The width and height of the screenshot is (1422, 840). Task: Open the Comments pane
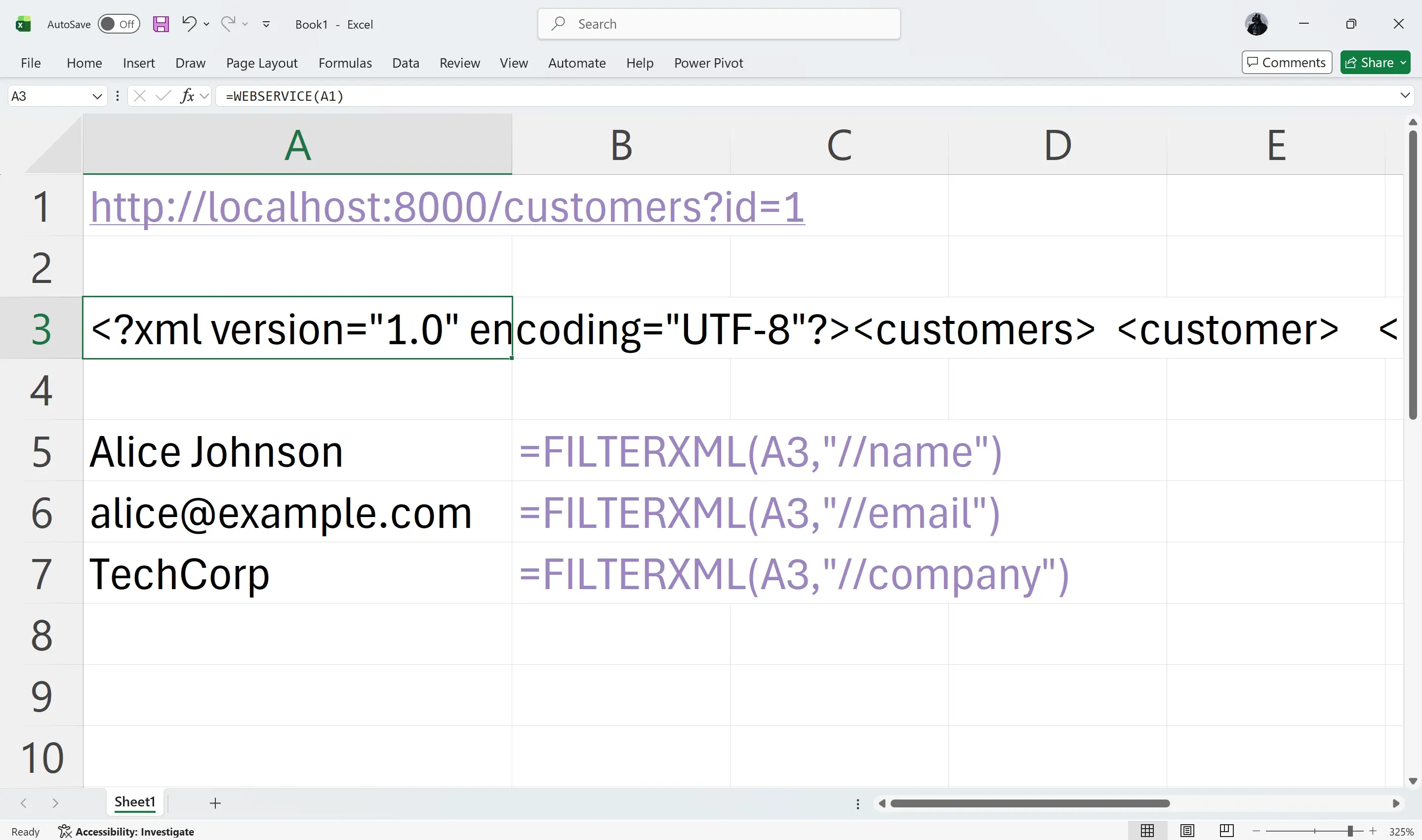(1286, 62)
